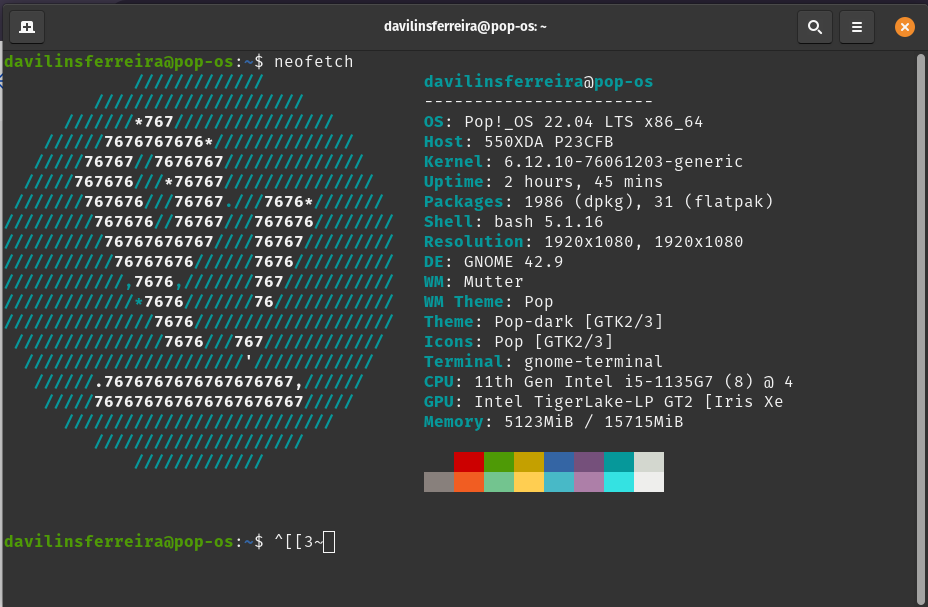Click the typed neofetch command
928x607 pixels.
[314, 62]
